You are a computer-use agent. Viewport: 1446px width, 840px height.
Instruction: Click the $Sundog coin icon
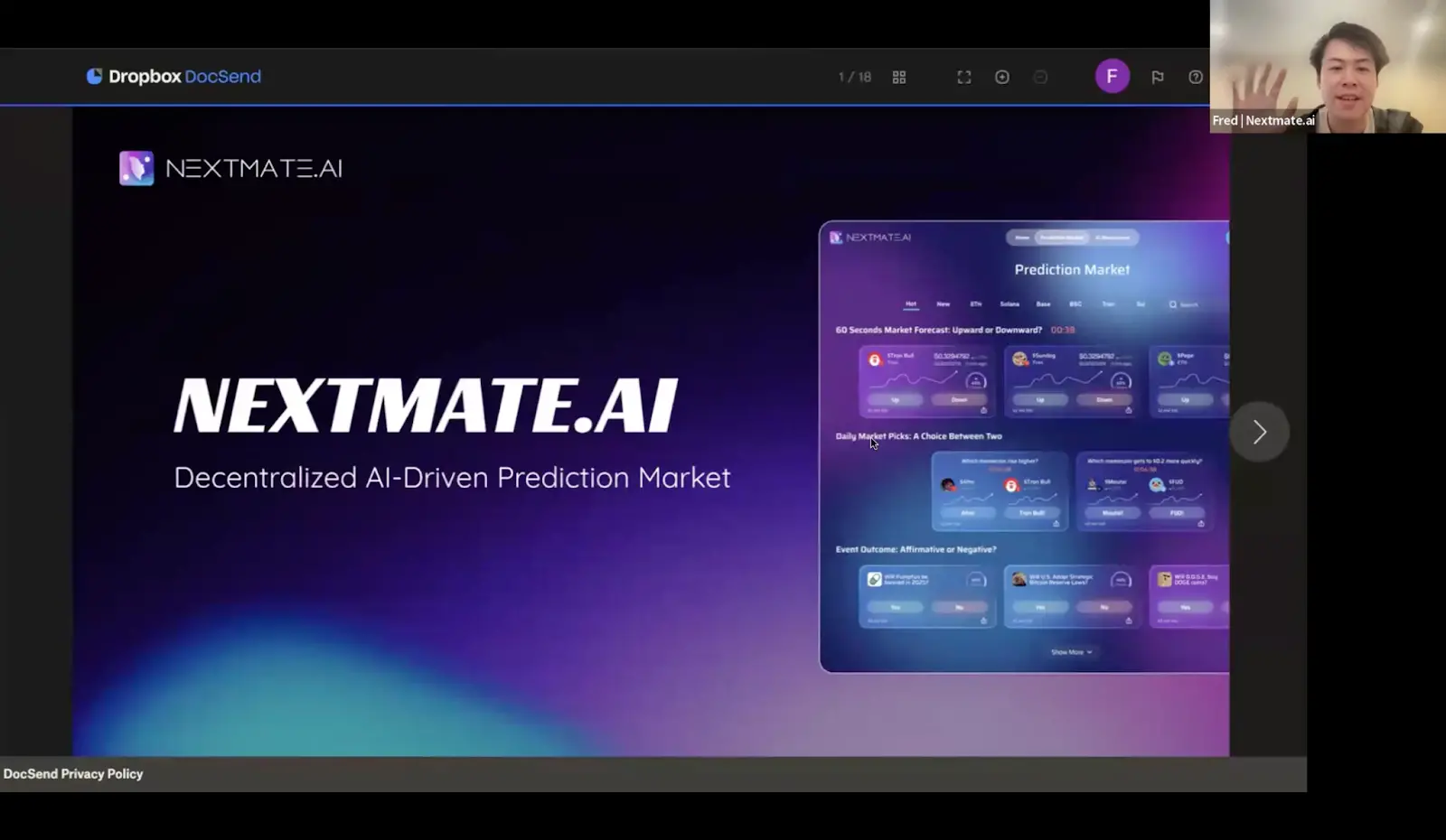click(x=1019, y=359)
